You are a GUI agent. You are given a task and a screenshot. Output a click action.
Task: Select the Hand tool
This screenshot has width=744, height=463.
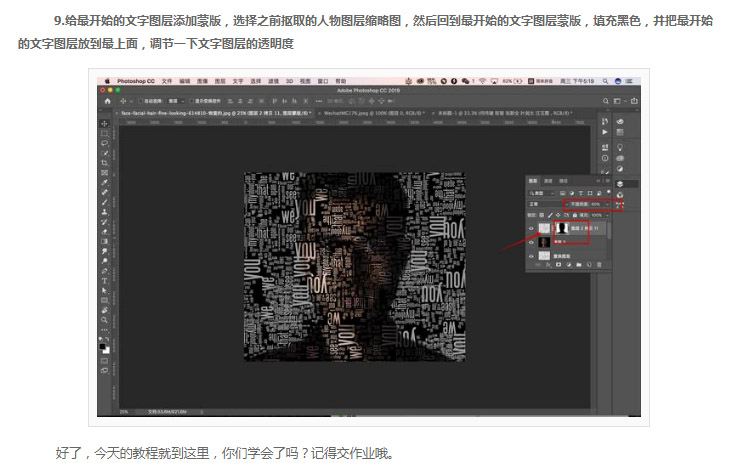tap(104, 310)
